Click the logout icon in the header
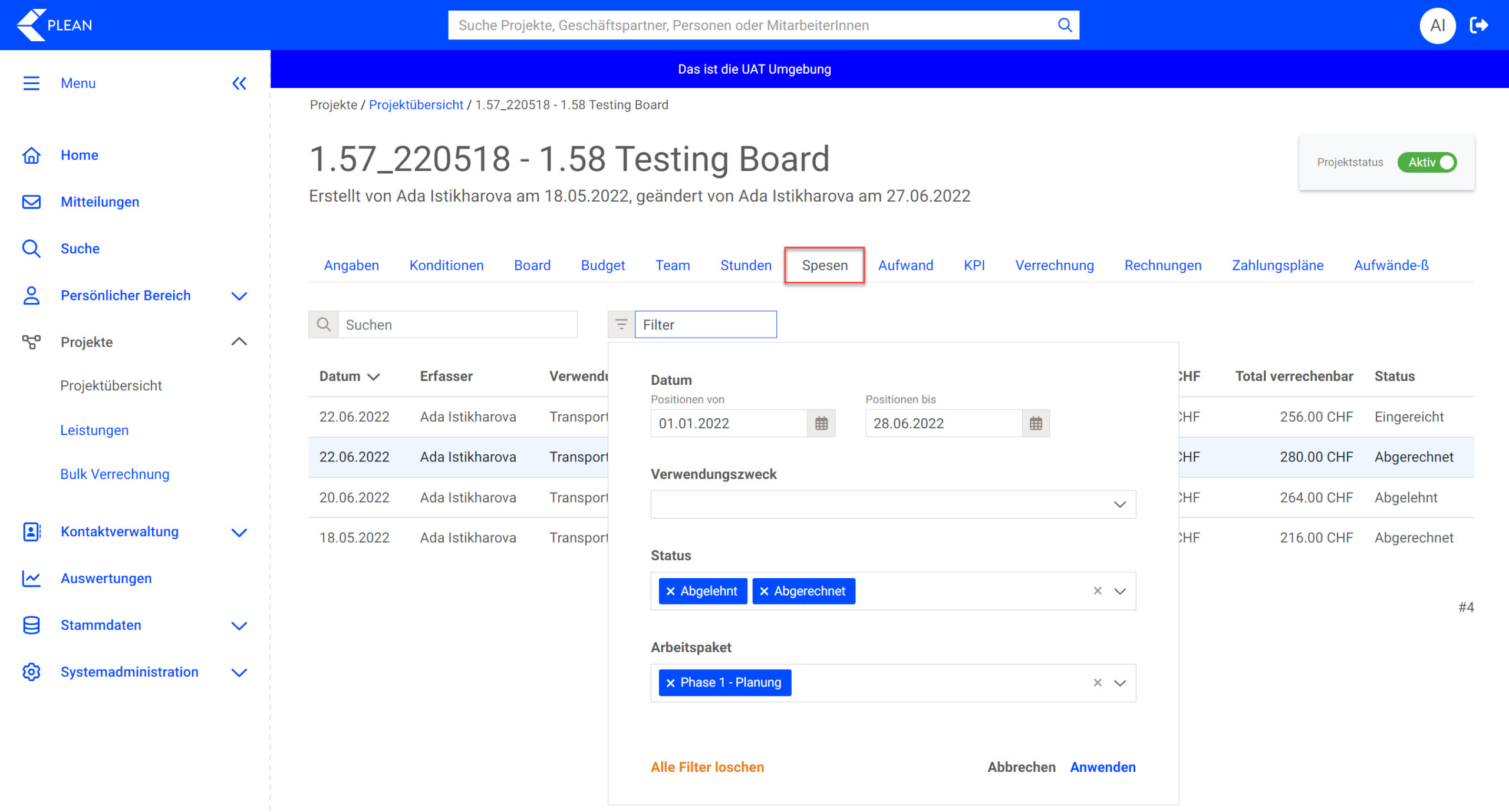This screenshot has height=812, width=1509. [x=1480, y=25]
